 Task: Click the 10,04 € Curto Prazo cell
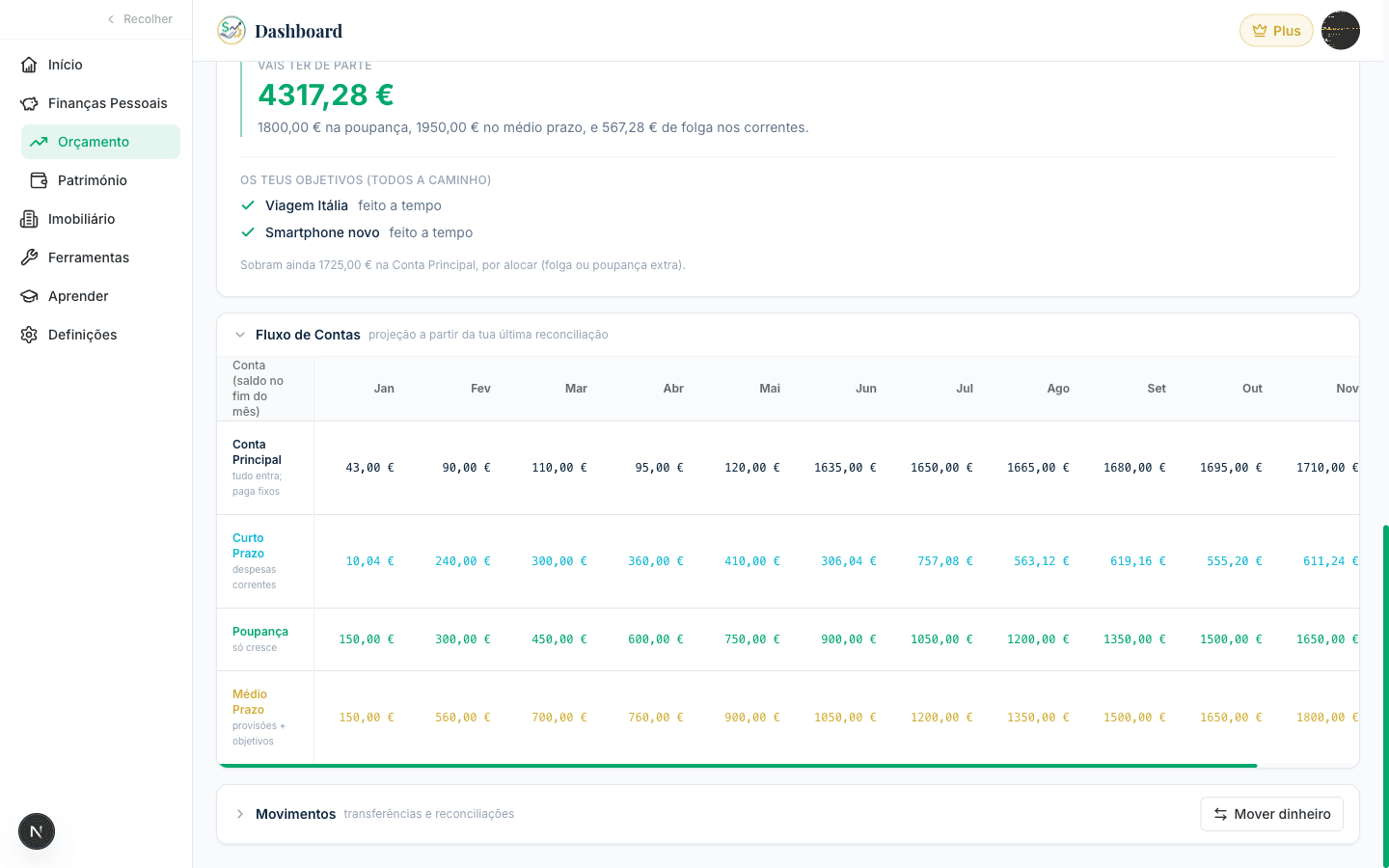tap(369, 561)
